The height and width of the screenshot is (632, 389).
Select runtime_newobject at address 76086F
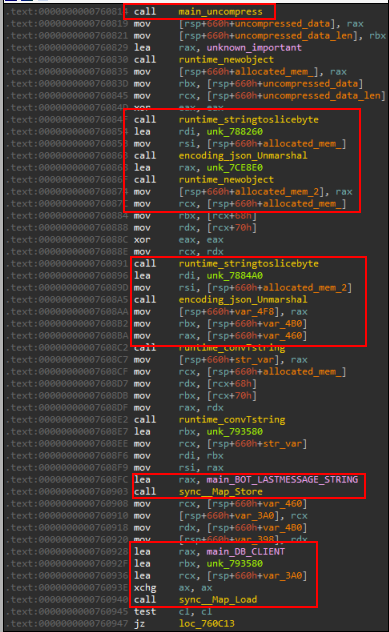226,179
